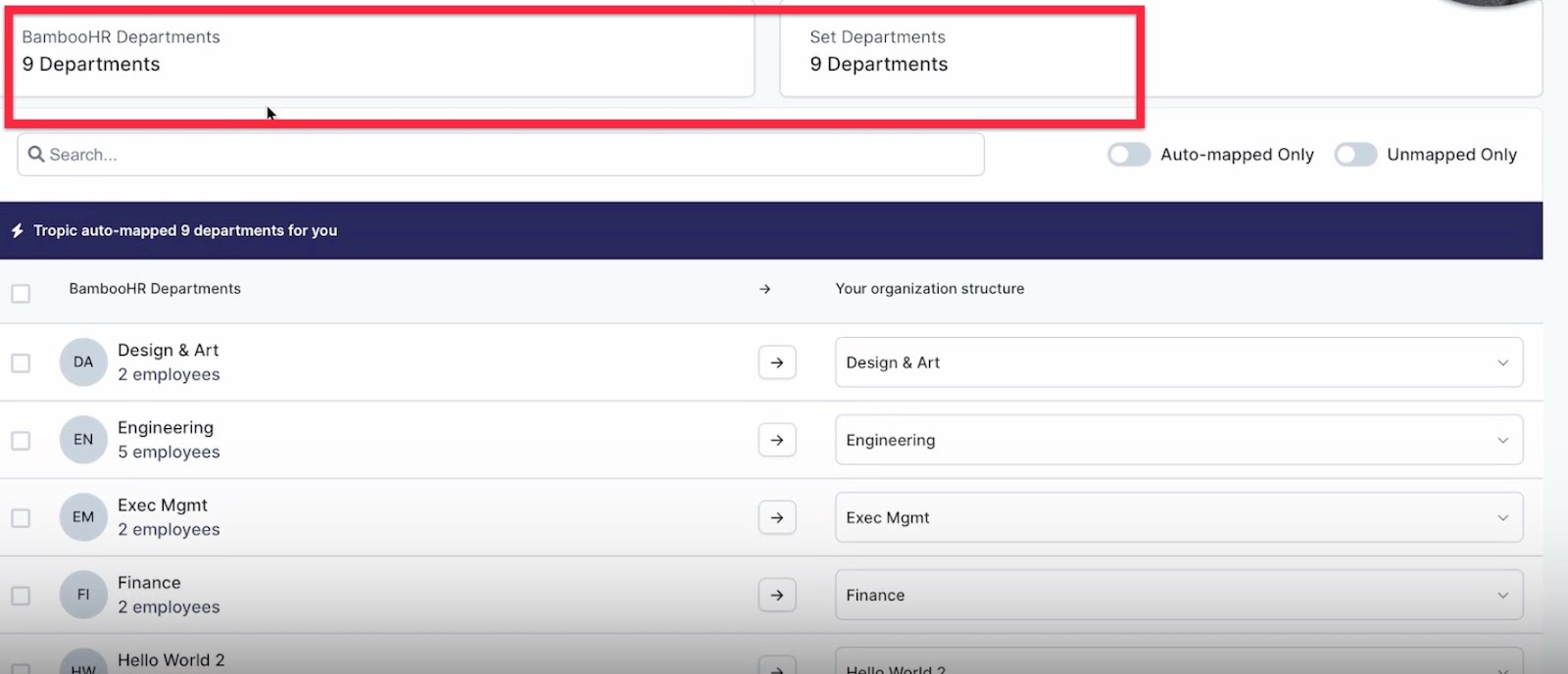Image resolution: width=1568 pixels, height=674 pixels.
Task: Mark the Finance row checkbox
Action: [21, 595]
